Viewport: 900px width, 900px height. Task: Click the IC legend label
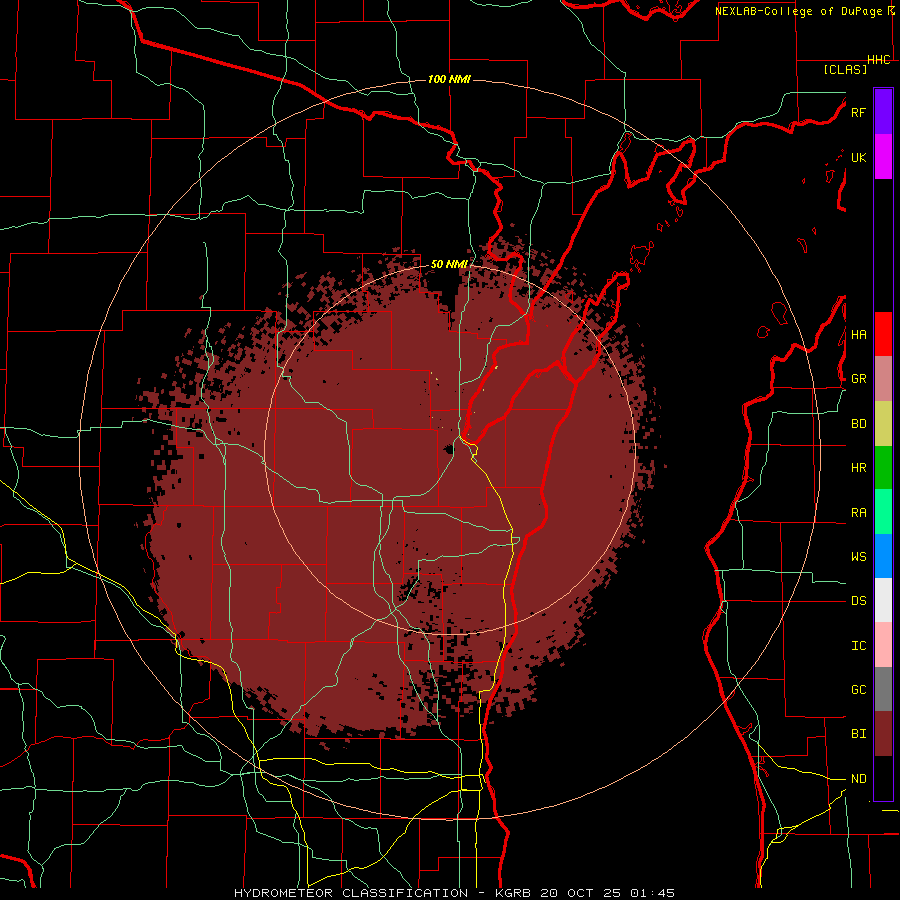858,646
